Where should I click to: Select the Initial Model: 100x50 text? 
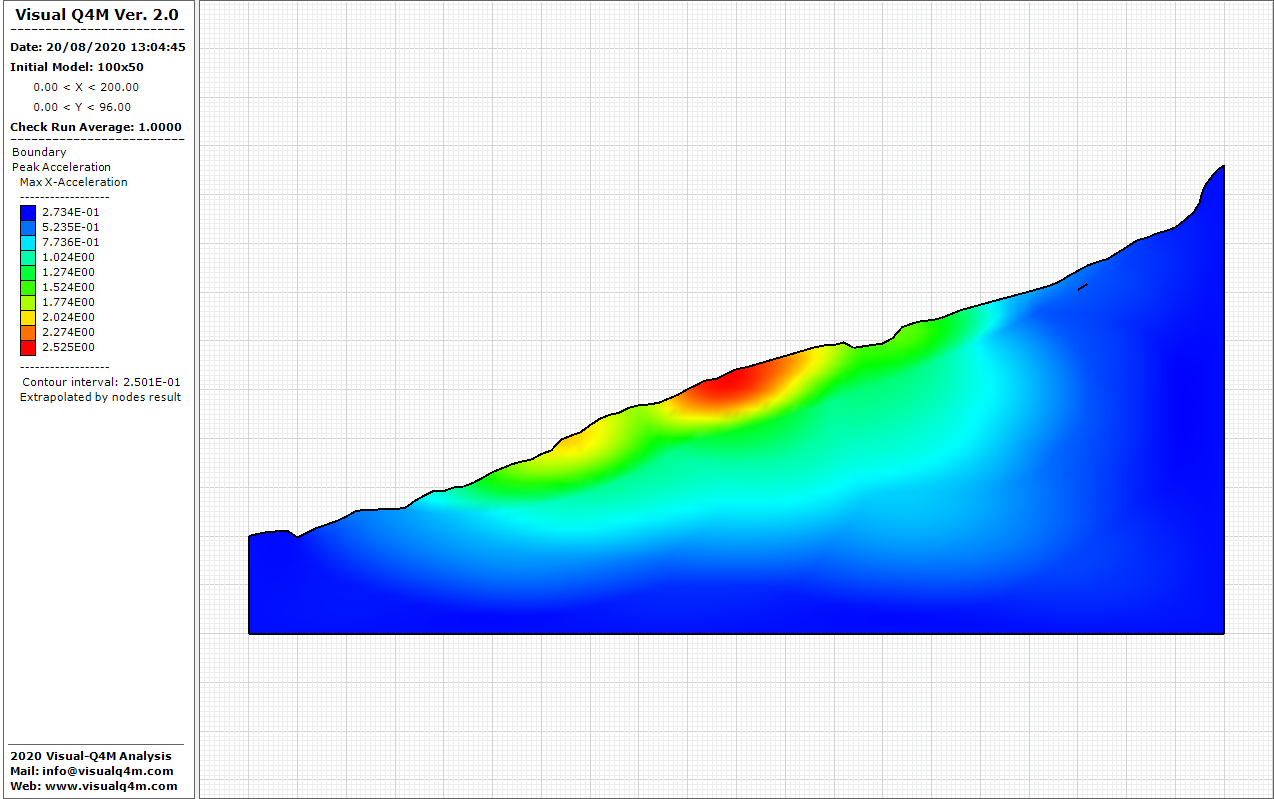click(x=77, y=67)
